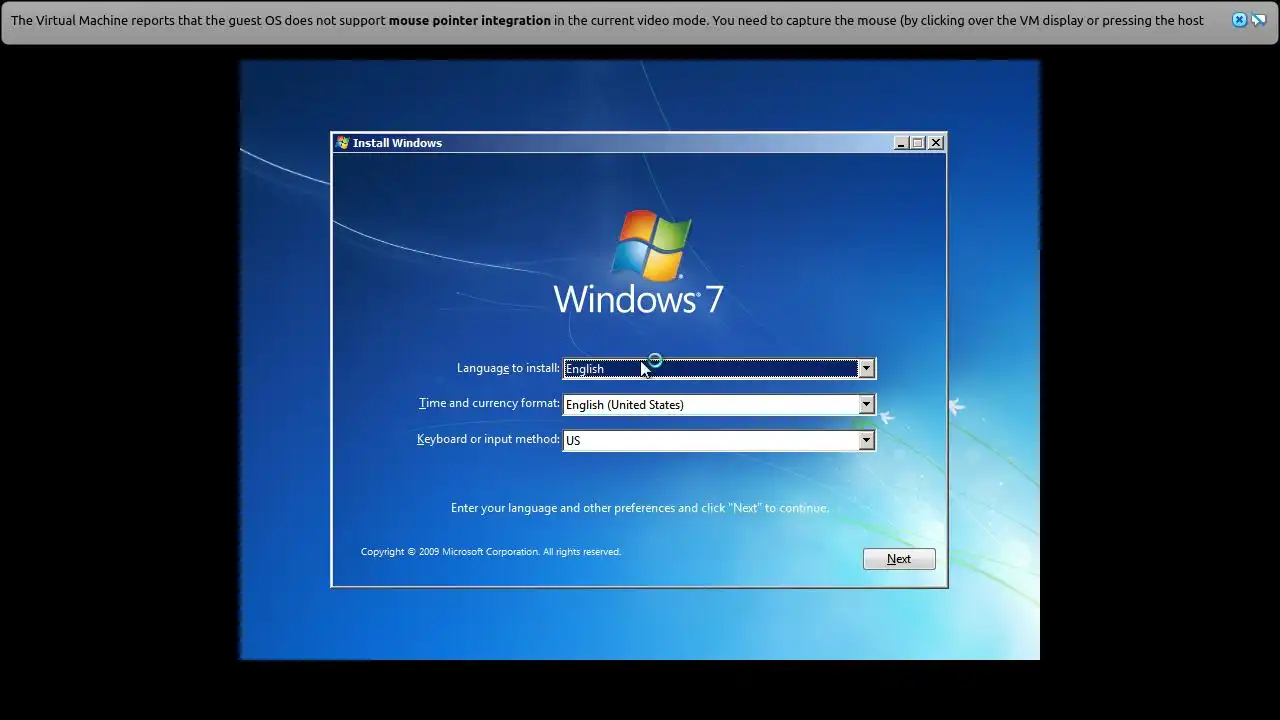The image size is (1280, 720).
Task: Dismiss the mouse pointer integration notification
Action: click(x=1239, y=20)
